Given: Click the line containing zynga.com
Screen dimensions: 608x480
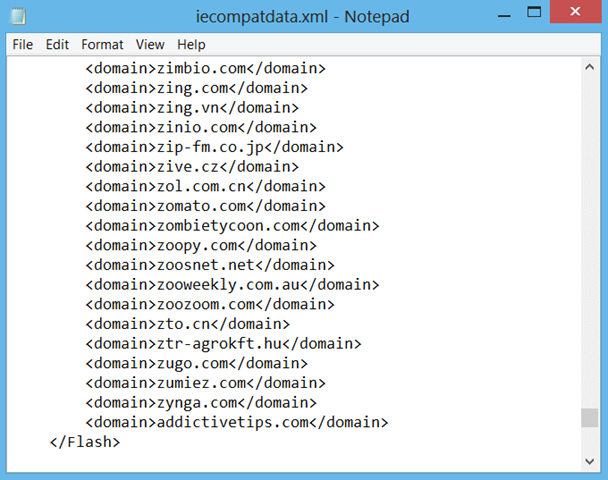Looking at the screenshot, I should [201, 403].
